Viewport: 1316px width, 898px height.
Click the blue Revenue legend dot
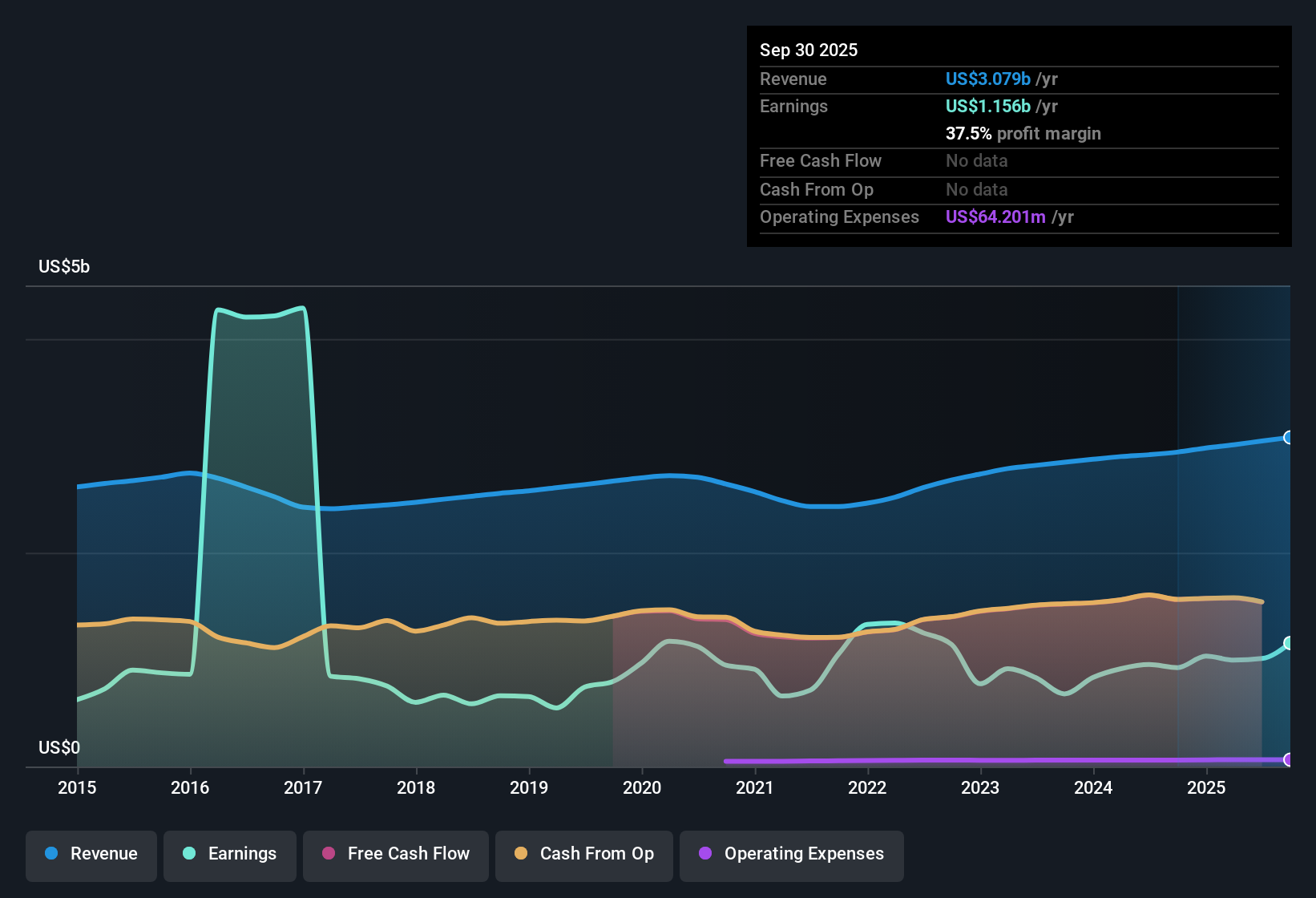tap(50, 854)
